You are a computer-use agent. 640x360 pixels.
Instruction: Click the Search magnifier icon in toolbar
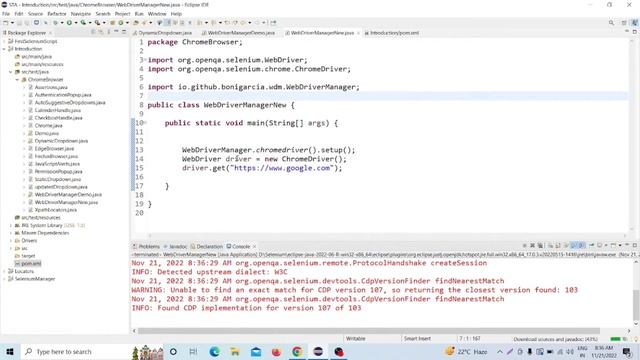[x=611, y=23]
